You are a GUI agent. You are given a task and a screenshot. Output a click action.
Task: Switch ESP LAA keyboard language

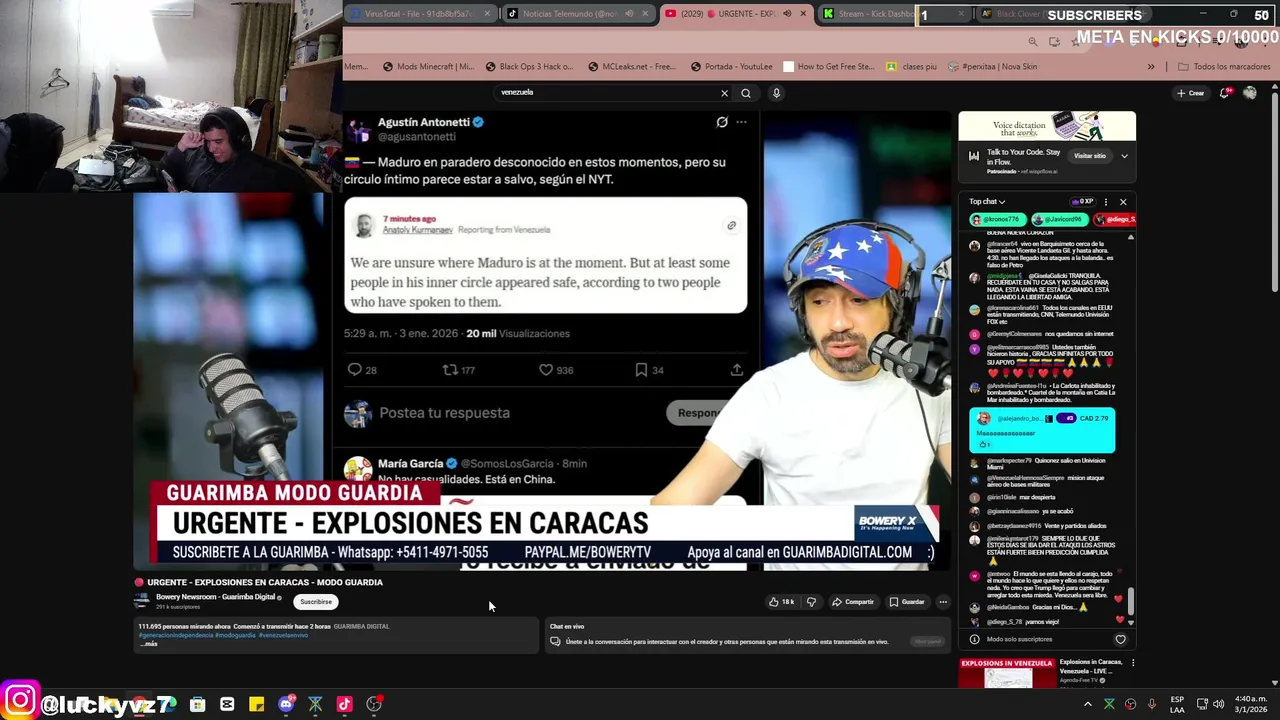pos(1177,704)
